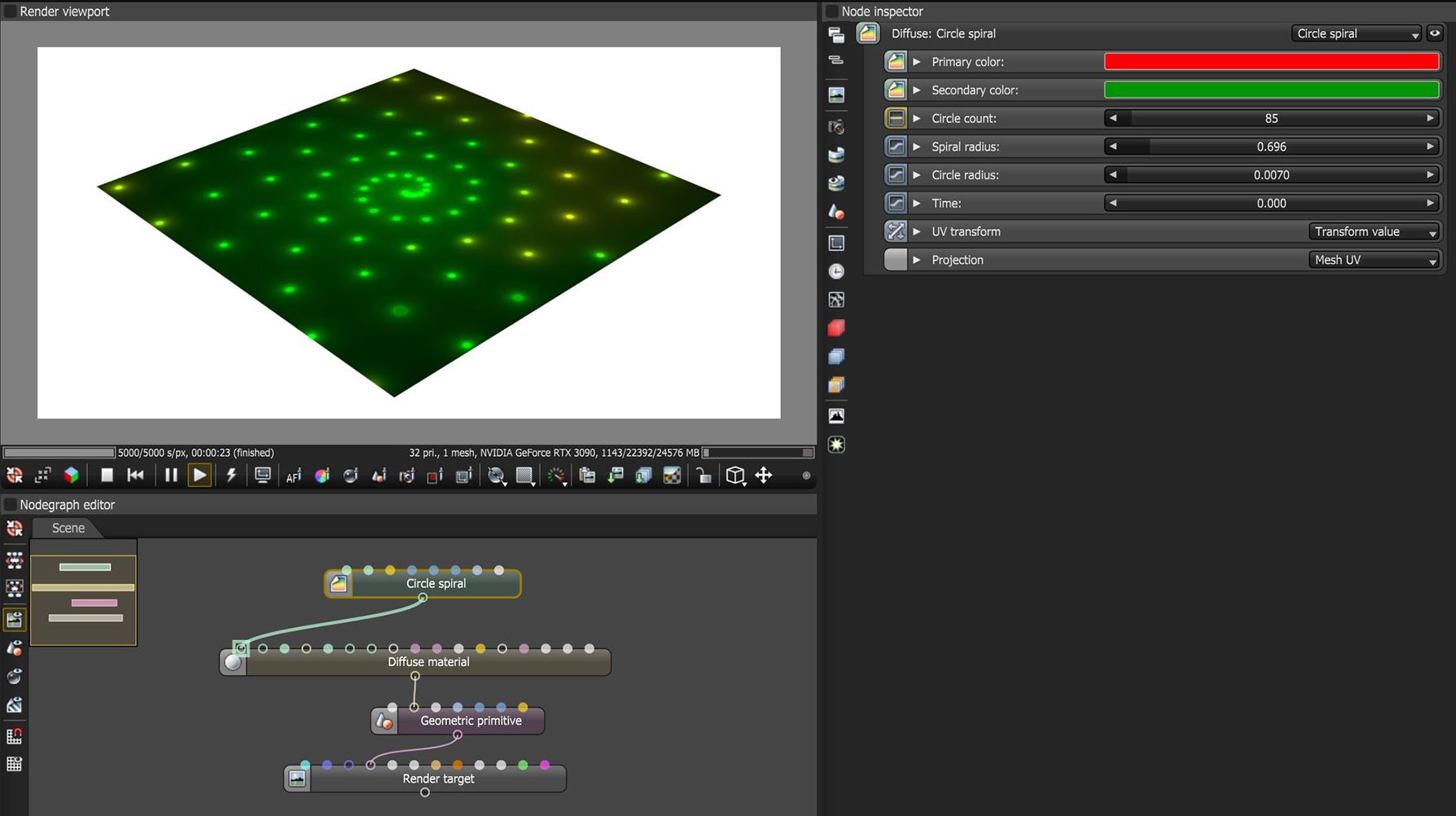Expand the Circle count row

point(917,118)
